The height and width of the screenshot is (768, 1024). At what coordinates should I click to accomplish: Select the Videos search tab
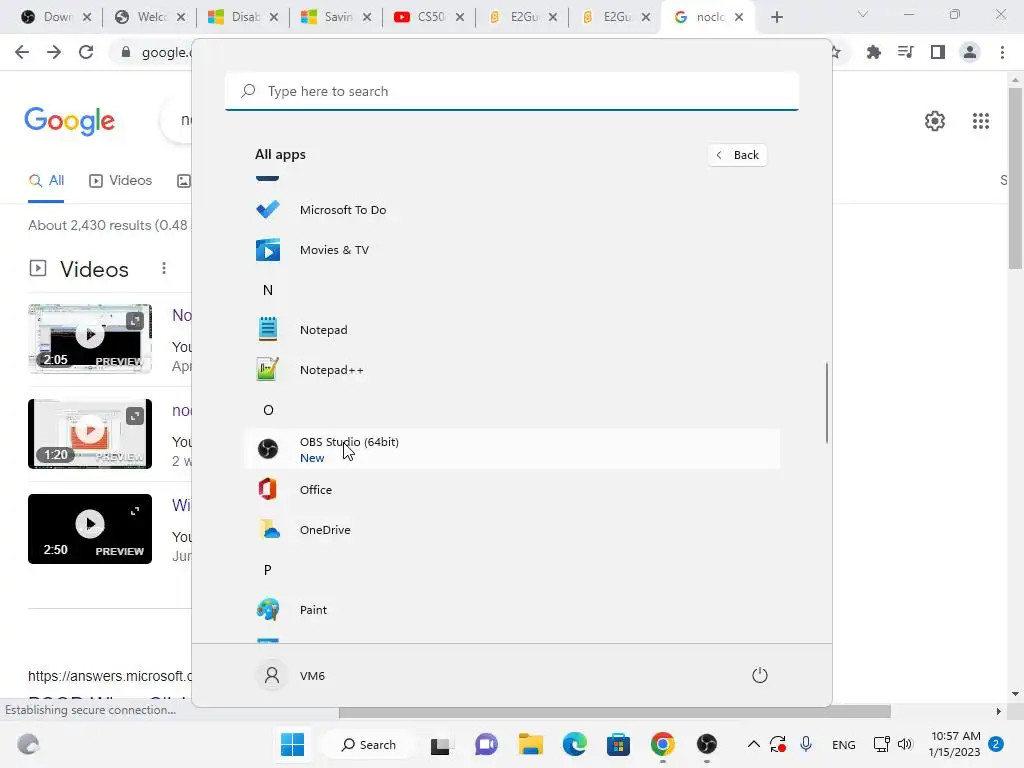click(120, 181)
